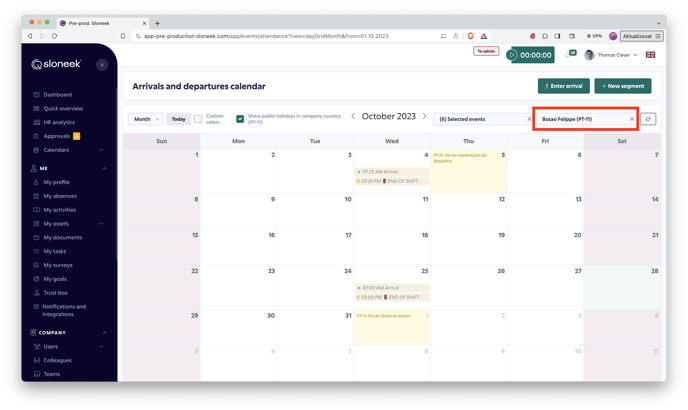Open My activities in the sidebar
The image size is (688, 410).
(x=59, y=210)
